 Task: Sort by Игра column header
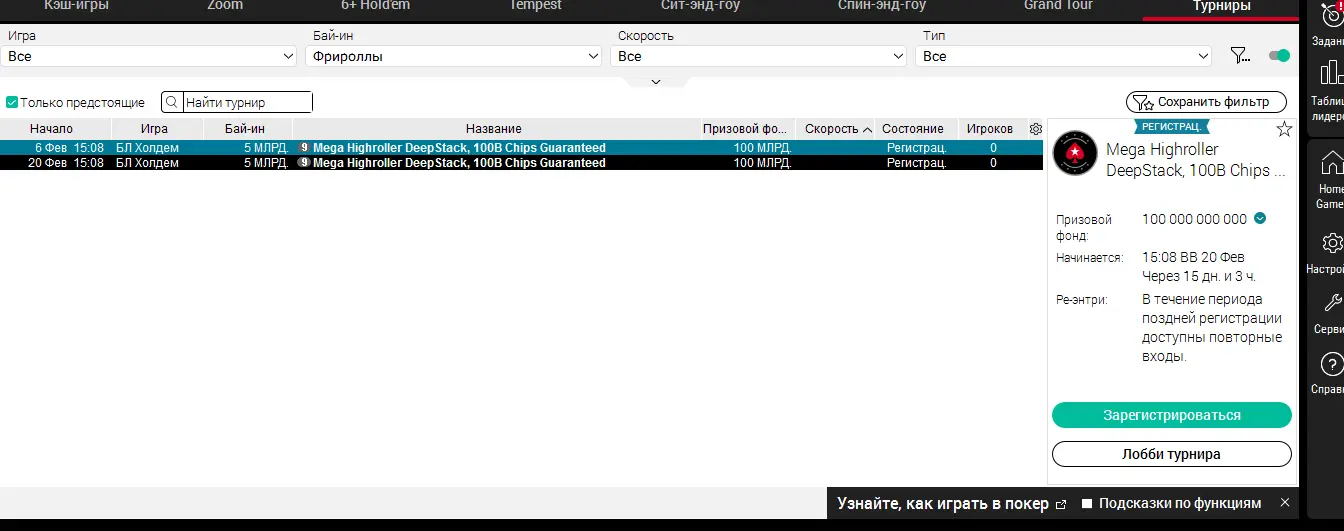click(x=158, y=129)
